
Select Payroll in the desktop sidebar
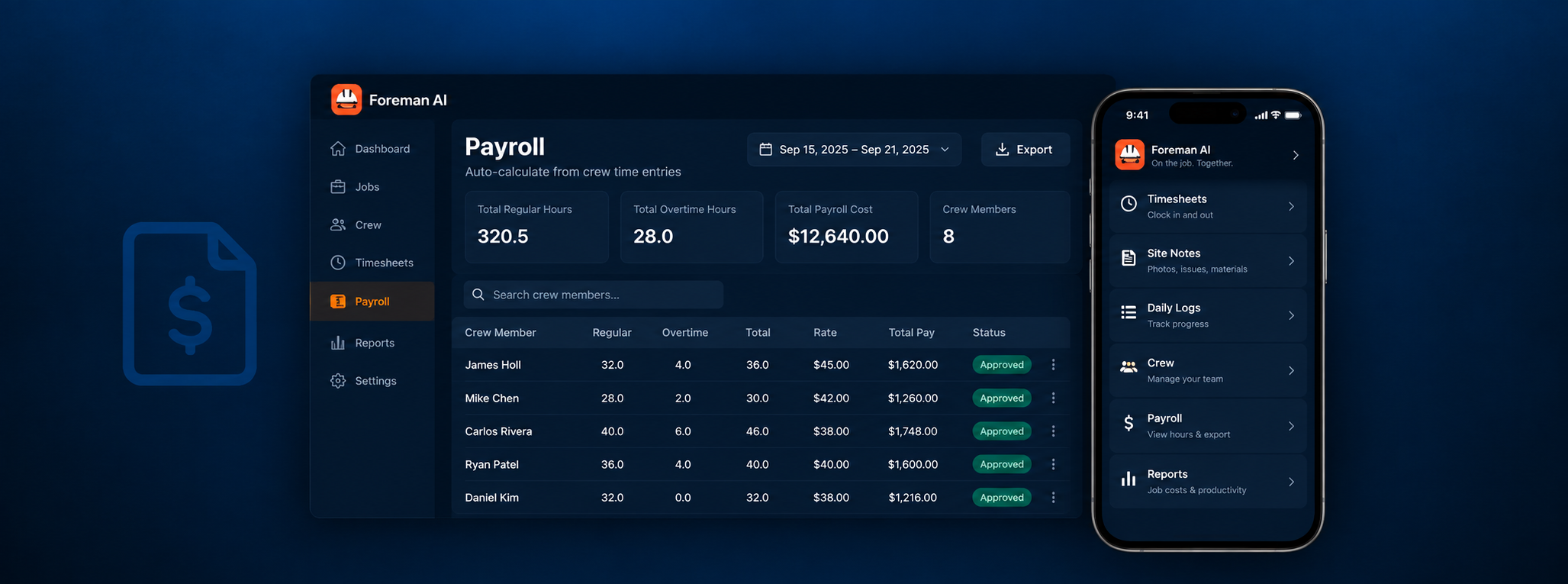[x=372, y=302]
